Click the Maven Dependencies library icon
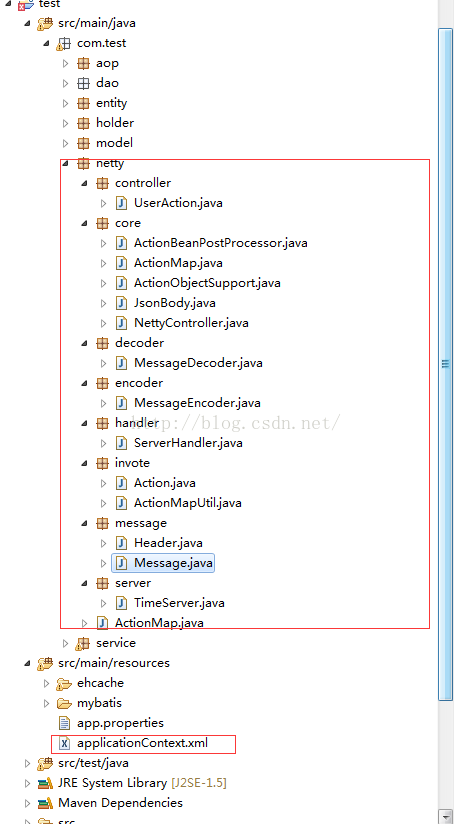 pyautogui.click(x=45, y=803)
